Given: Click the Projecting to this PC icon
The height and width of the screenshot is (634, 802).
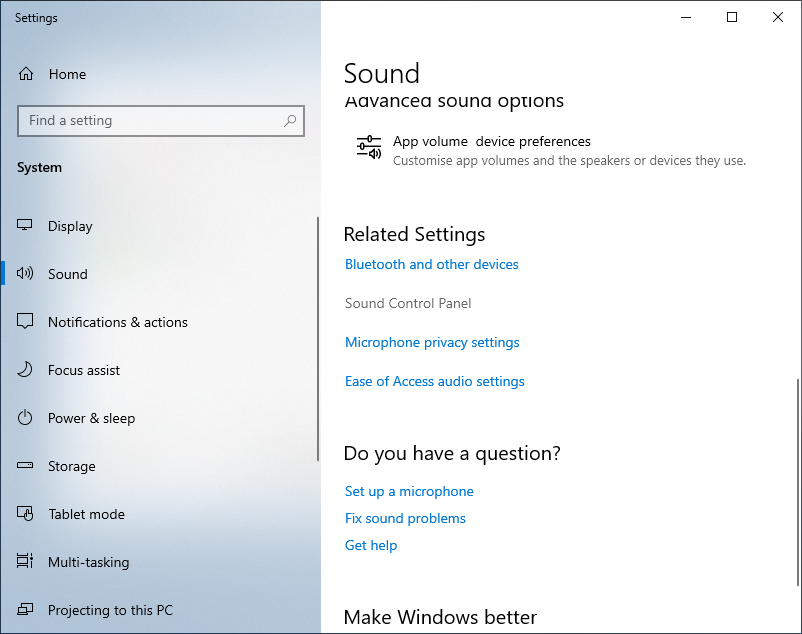Looking at the screenshot, I should [x=25, y=609].
